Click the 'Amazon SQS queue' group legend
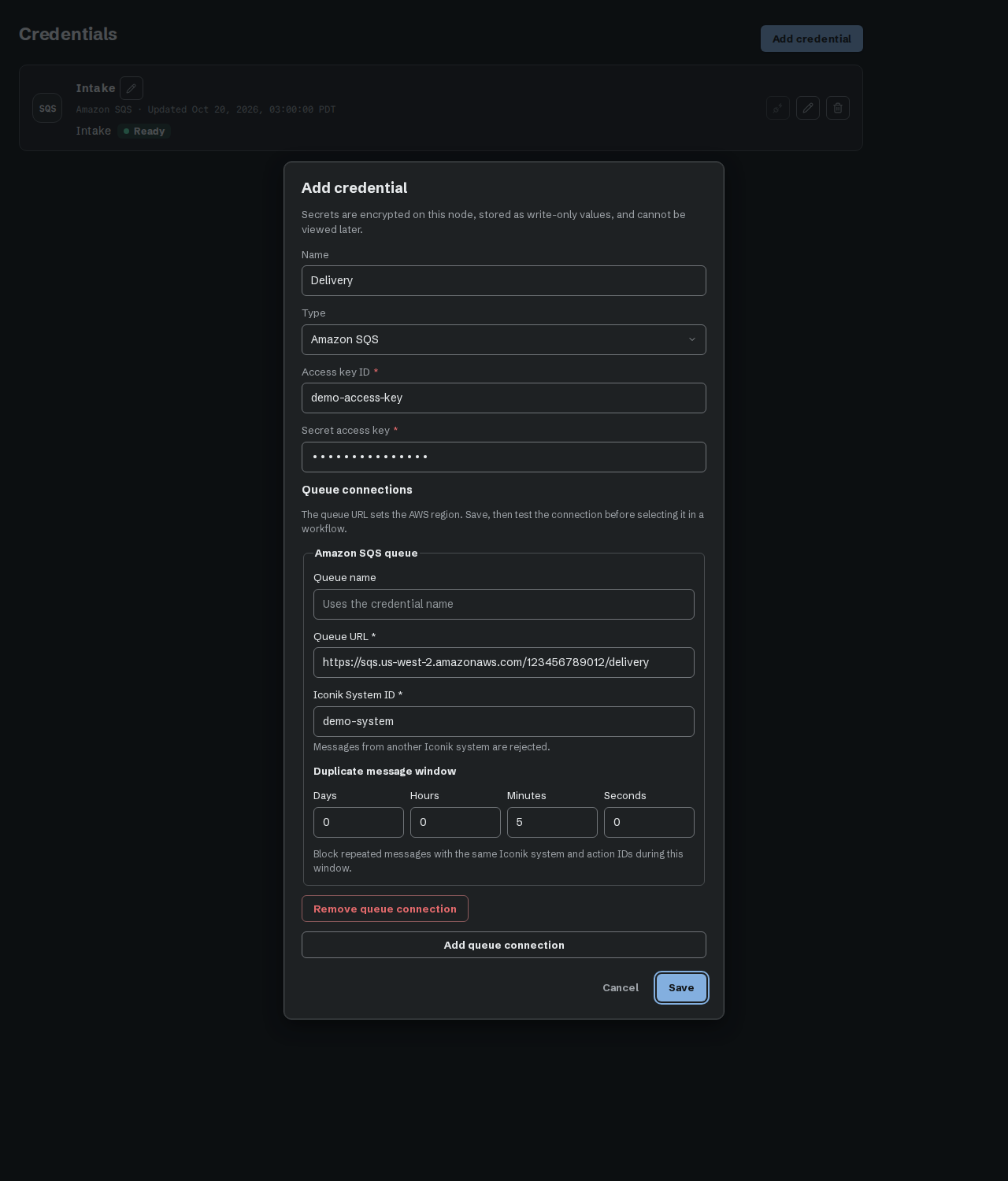The width and height of the screenshot is (1008, 1181). click(x=366, y=553)
